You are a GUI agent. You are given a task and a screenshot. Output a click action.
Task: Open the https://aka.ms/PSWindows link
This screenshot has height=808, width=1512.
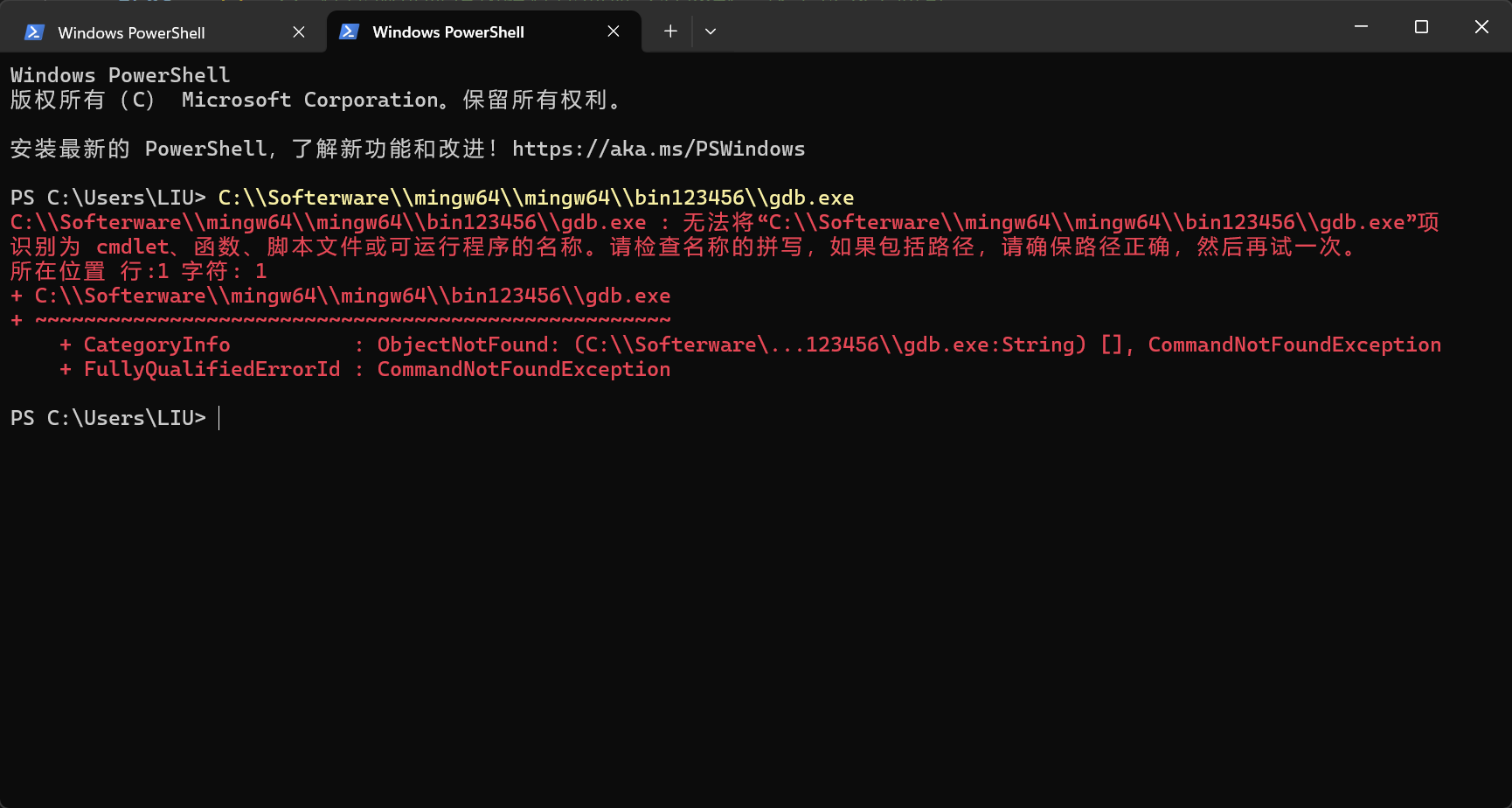point(658,149)
